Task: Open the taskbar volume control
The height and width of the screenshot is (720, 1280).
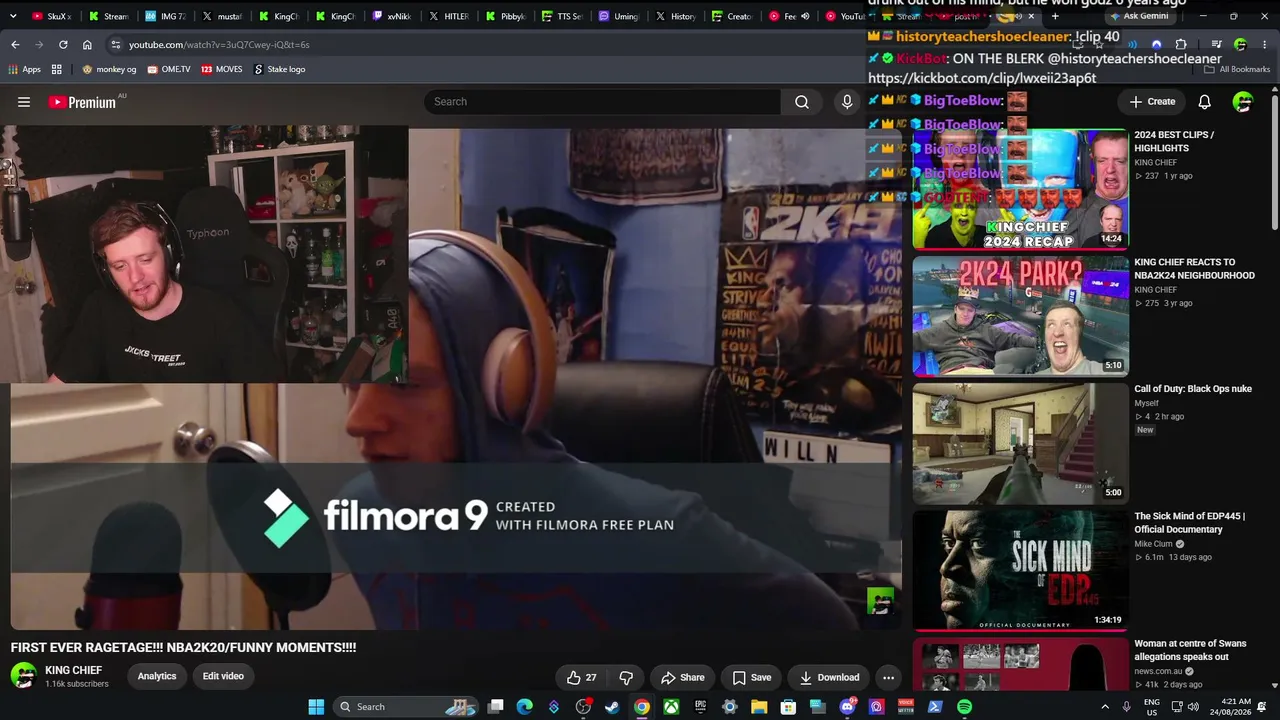Action: coord(1193,707)
